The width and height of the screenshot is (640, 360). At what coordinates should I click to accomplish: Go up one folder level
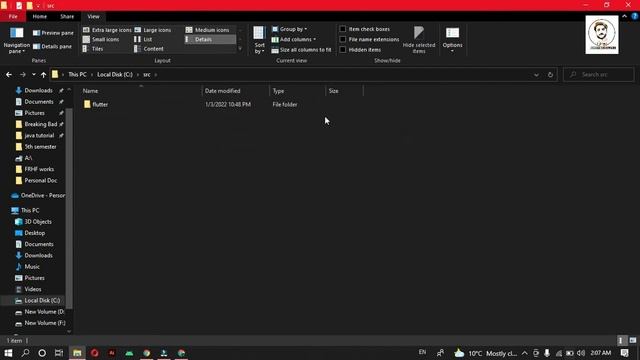pos(43,75)
